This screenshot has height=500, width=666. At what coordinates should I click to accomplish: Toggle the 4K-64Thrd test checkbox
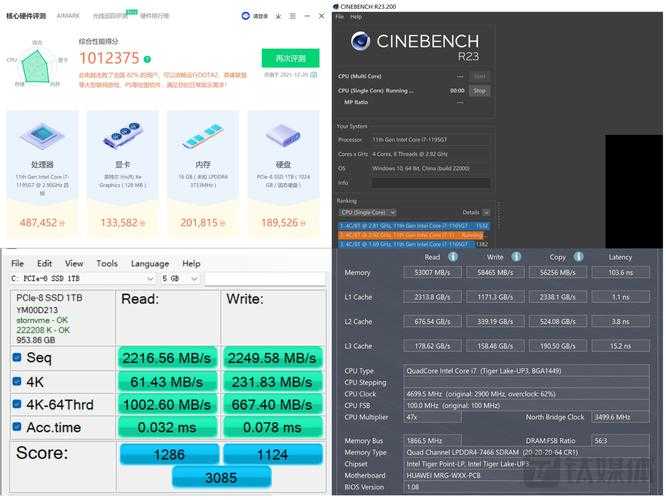tap(17, 404)
